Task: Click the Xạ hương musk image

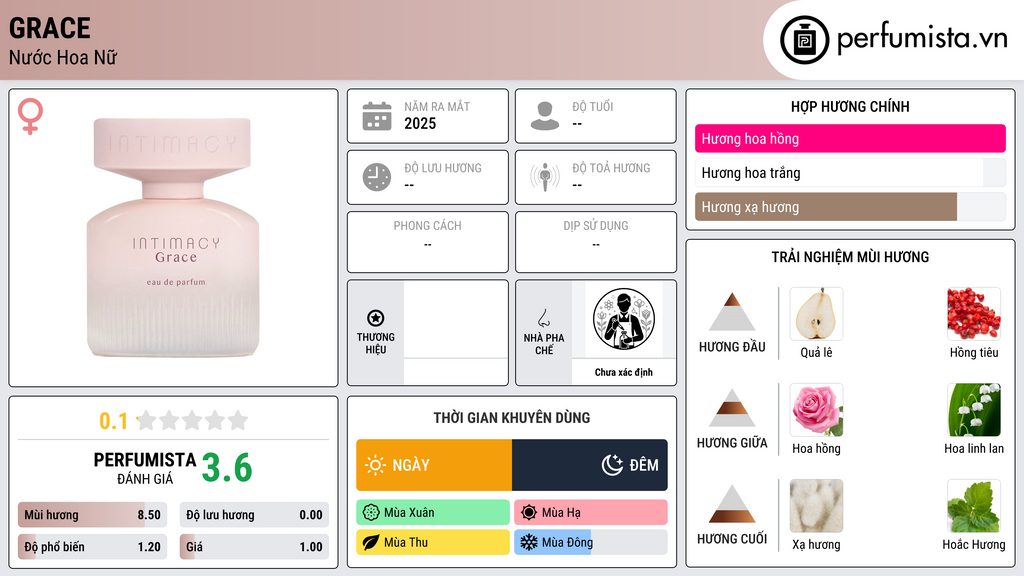Action: click(816, 506)
